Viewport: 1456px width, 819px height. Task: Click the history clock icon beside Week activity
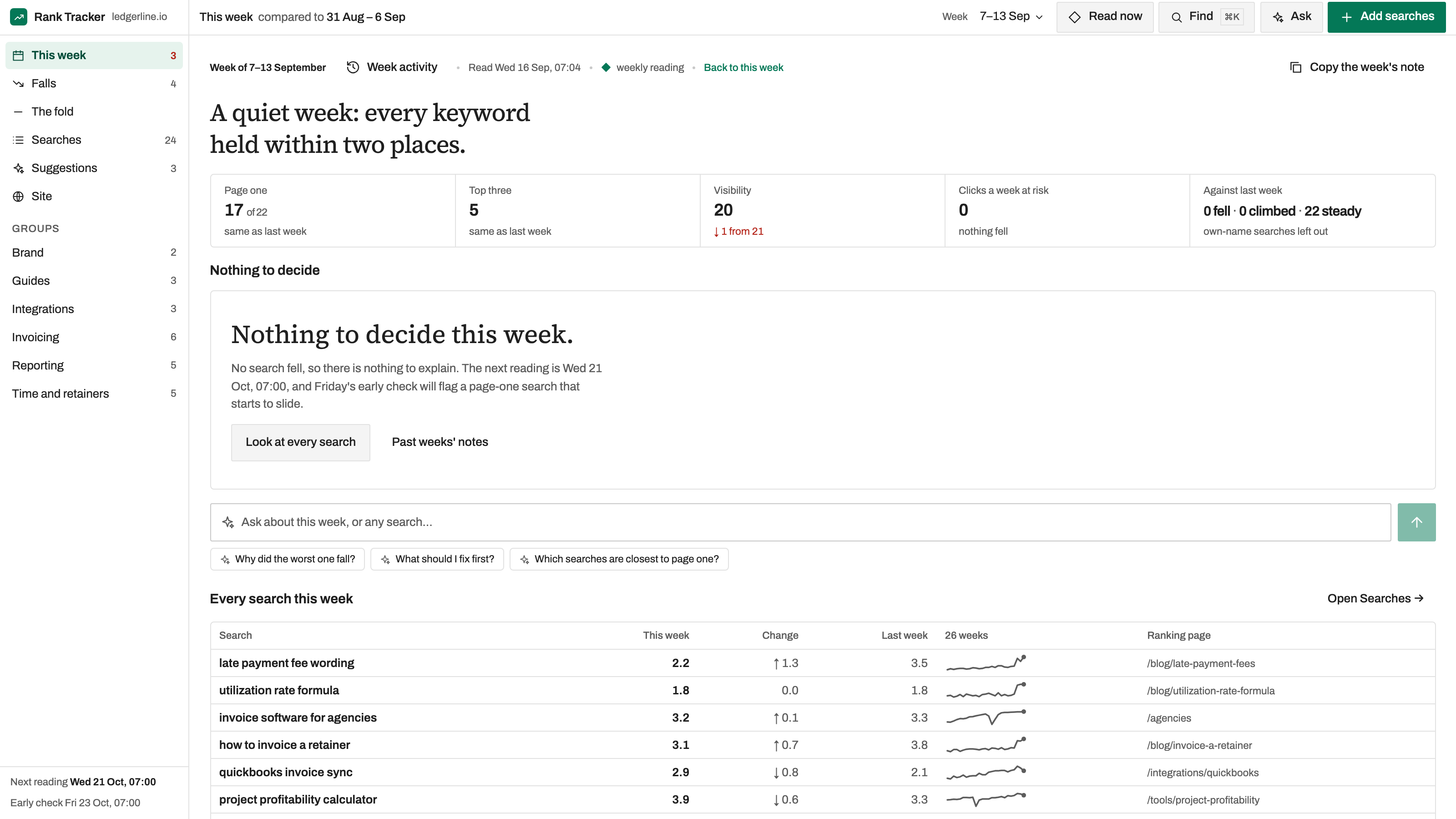[x=353, y=67]
